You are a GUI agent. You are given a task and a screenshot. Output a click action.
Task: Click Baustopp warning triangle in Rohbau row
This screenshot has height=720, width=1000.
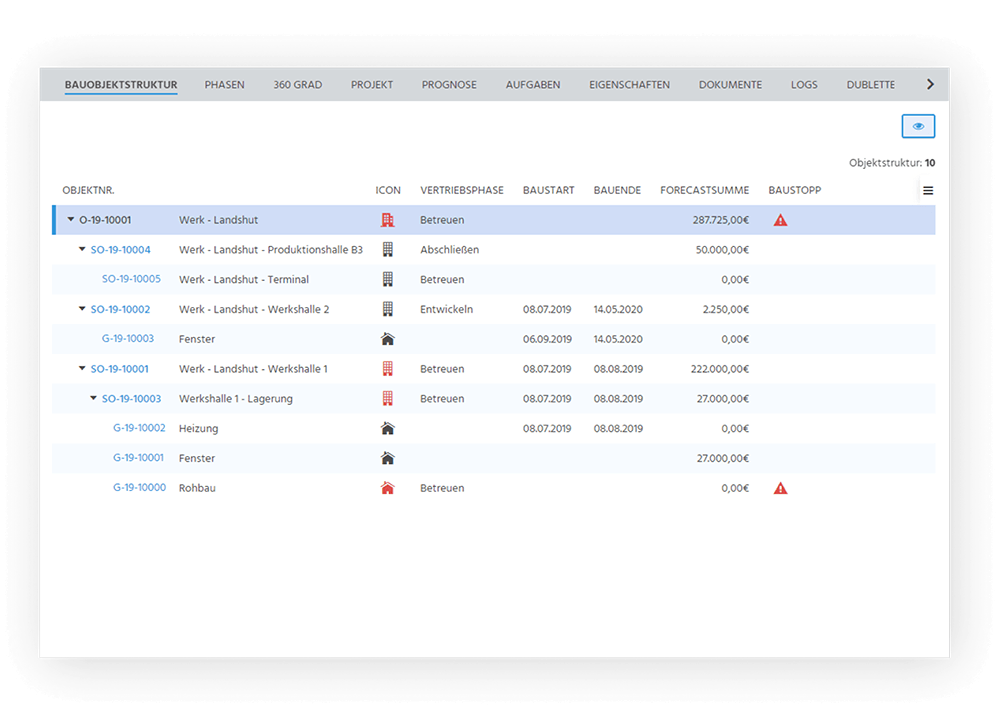[x=780, y=489]
